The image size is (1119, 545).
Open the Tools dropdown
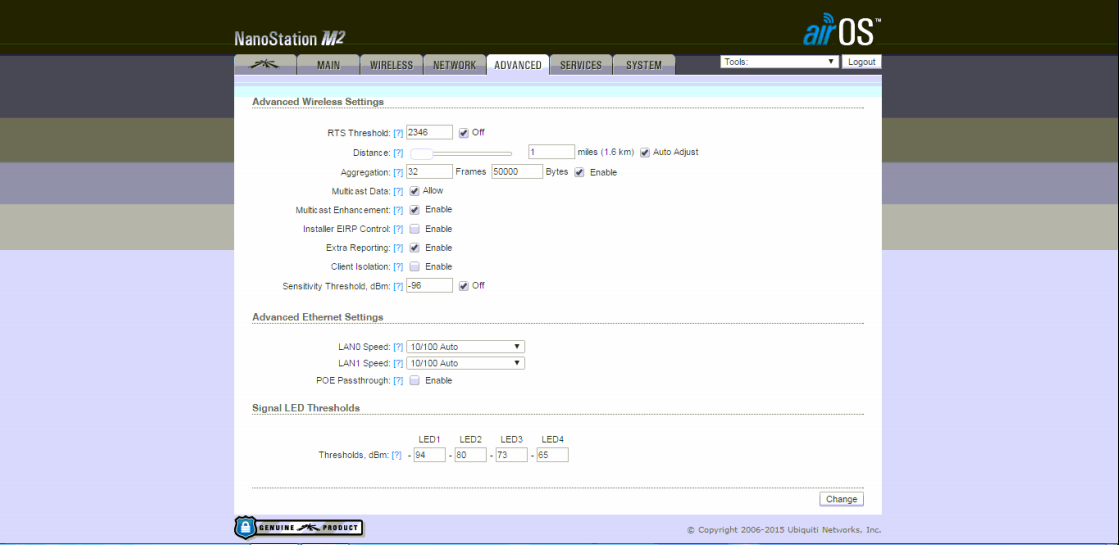point(779,62)
